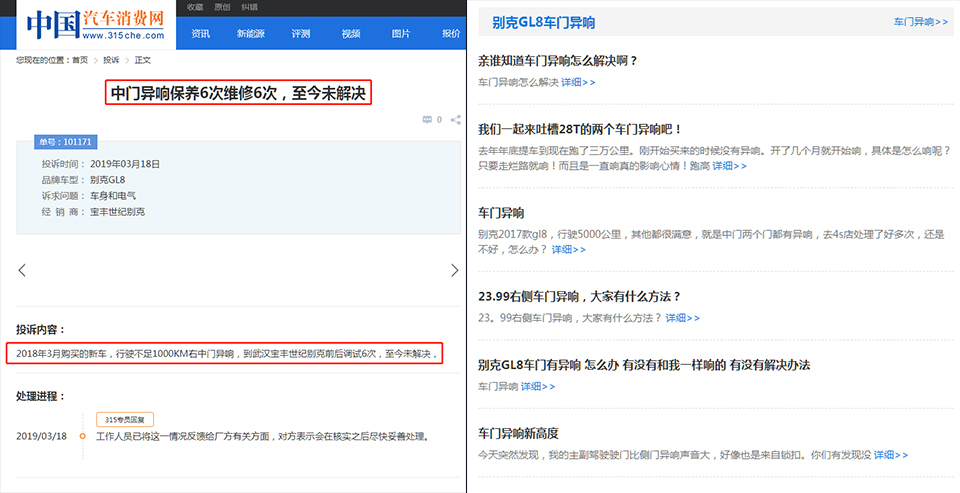Click the headline 中门异响保养6次维修6次
The width and height of the screenshot is (960, 493).
[x=238, y=93]
